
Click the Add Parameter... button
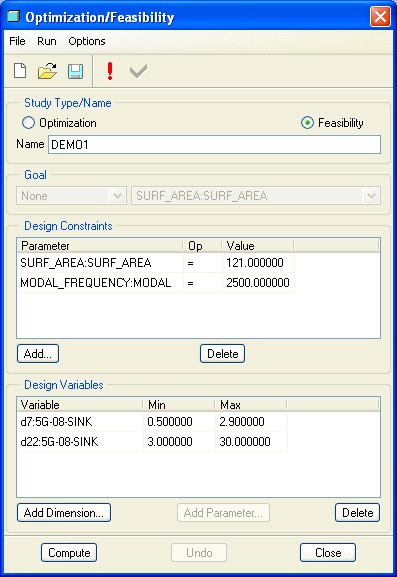(x=223, y=513)
